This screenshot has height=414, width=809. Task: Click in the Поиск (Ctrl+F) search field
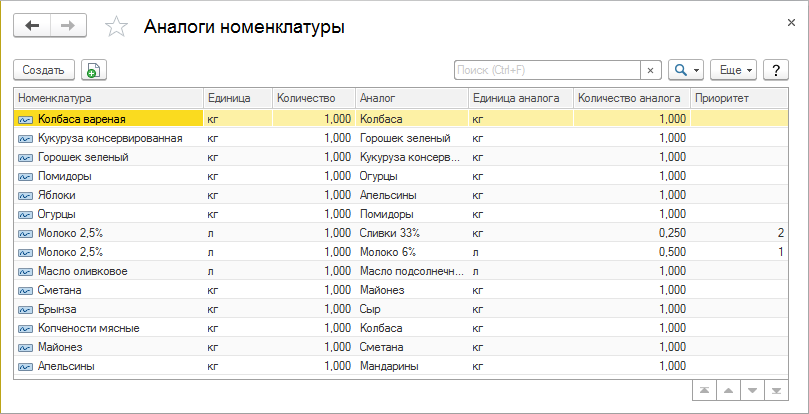[546, 70]
